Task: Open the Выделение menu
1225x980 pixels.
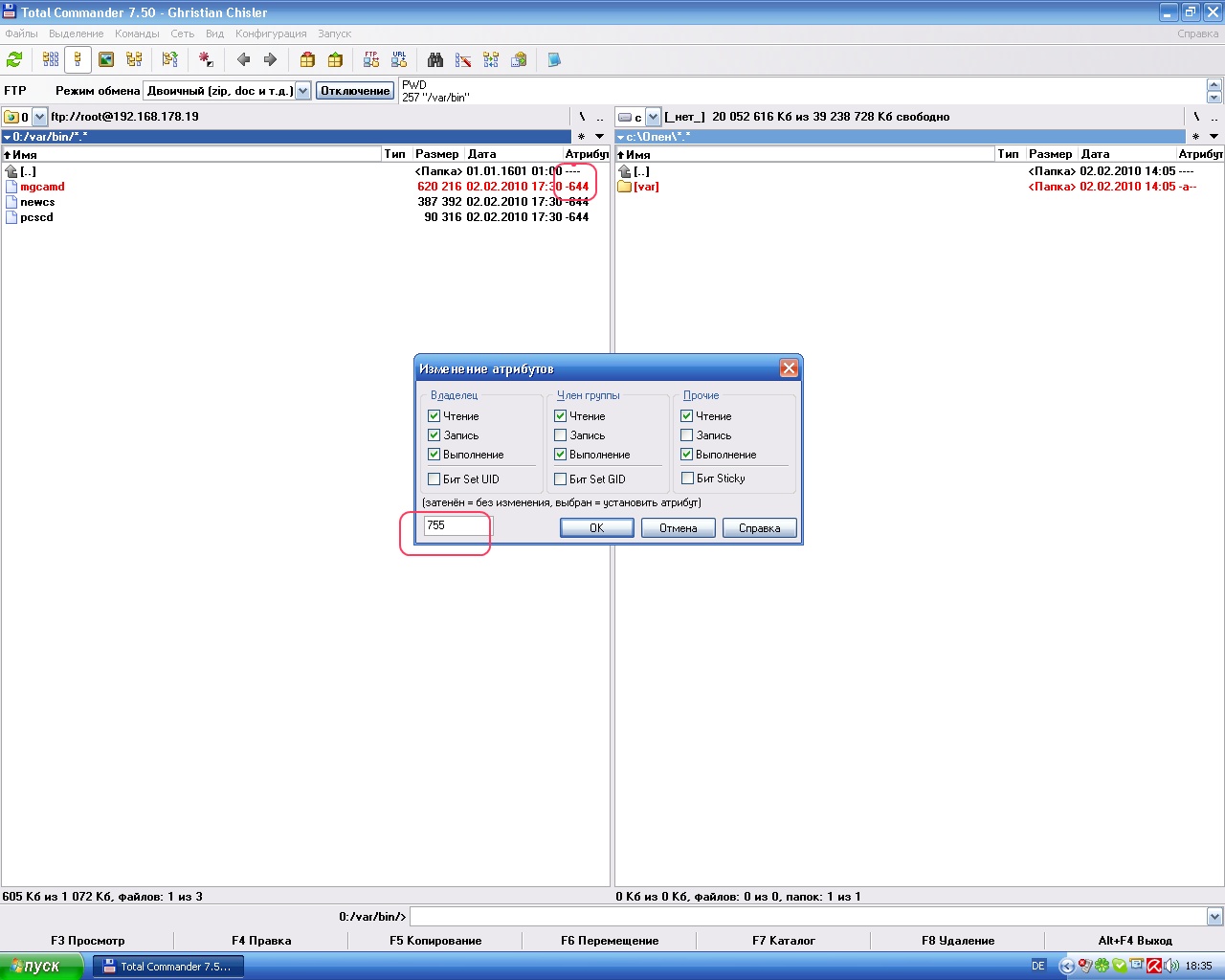Action: 76,33
